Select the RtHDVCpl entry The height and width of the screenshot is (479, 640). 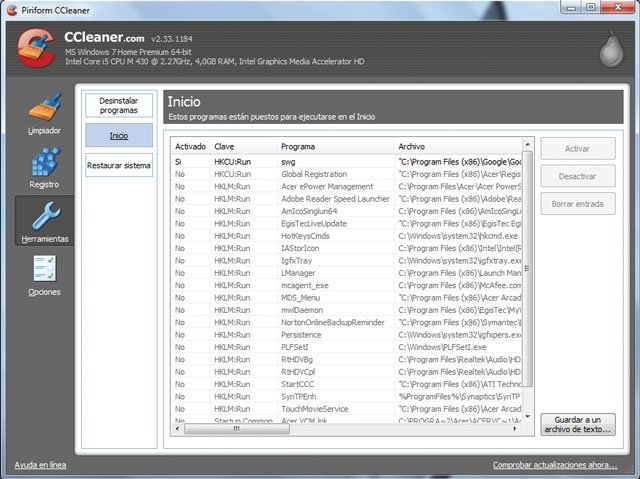(x=346, y=372)
